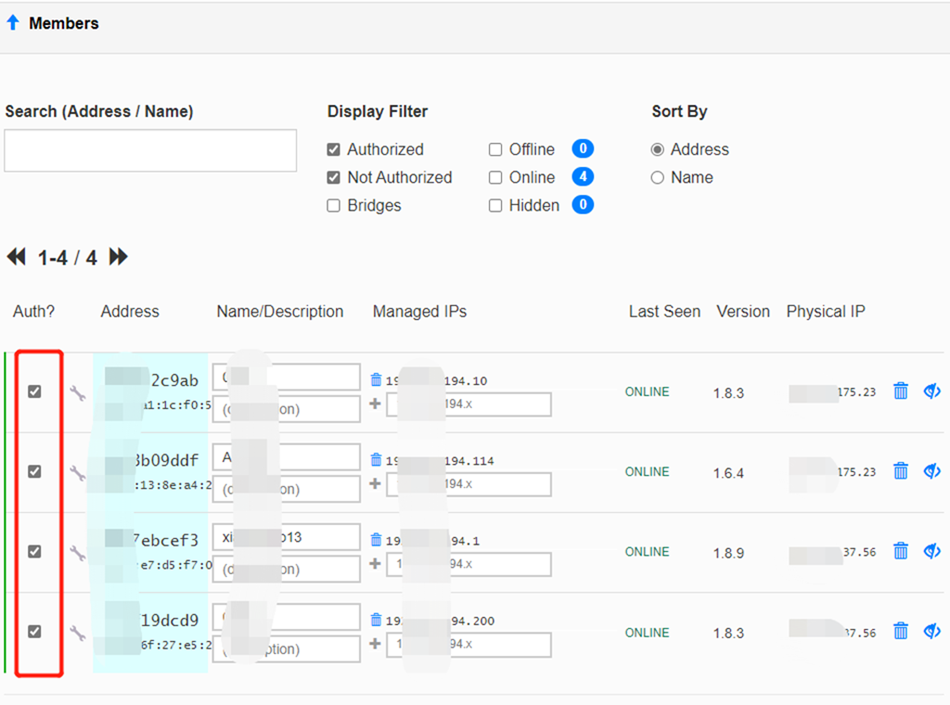The image size is (950, 705).
Task: Go to next page of members
Action: 118,257
